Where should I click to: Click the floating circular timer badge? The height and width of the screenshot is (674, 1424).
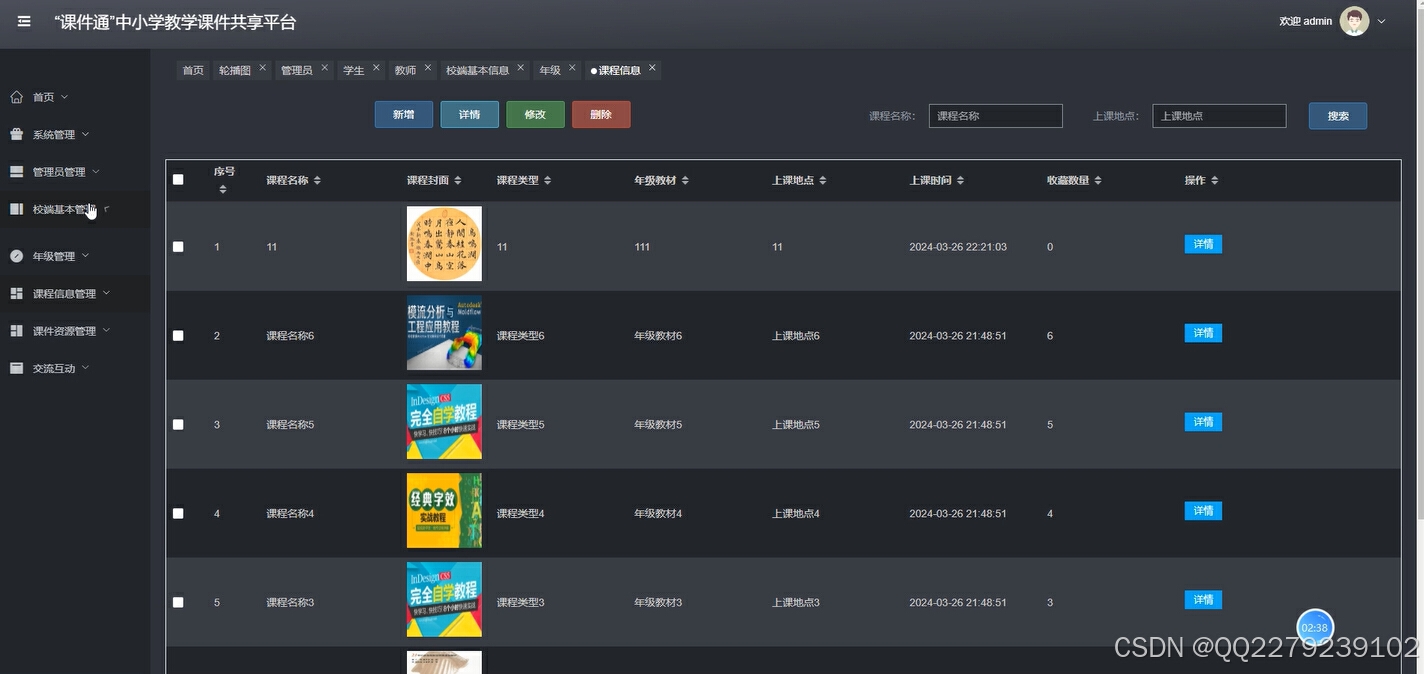(x=1314, y=627)
